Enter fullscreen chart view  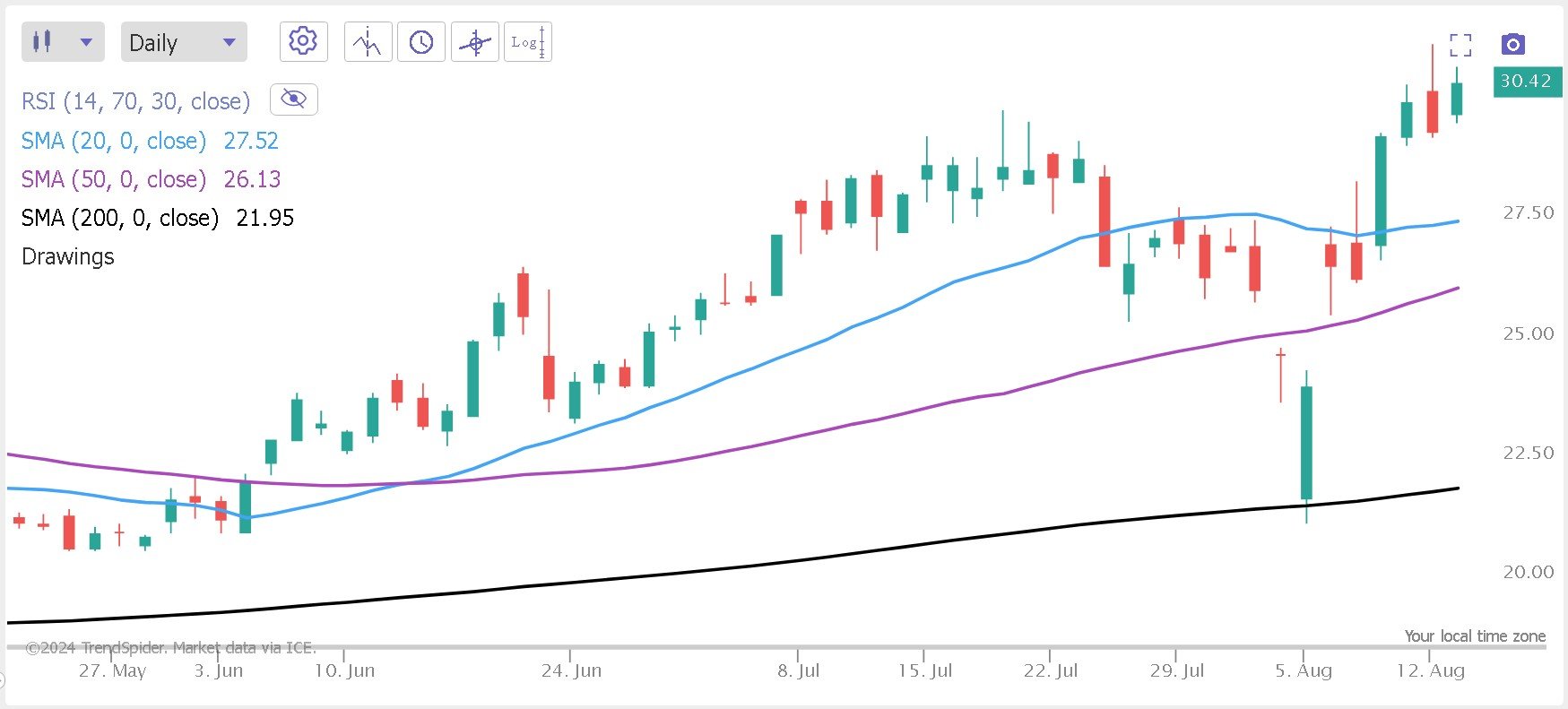[x=1460, y=45]
